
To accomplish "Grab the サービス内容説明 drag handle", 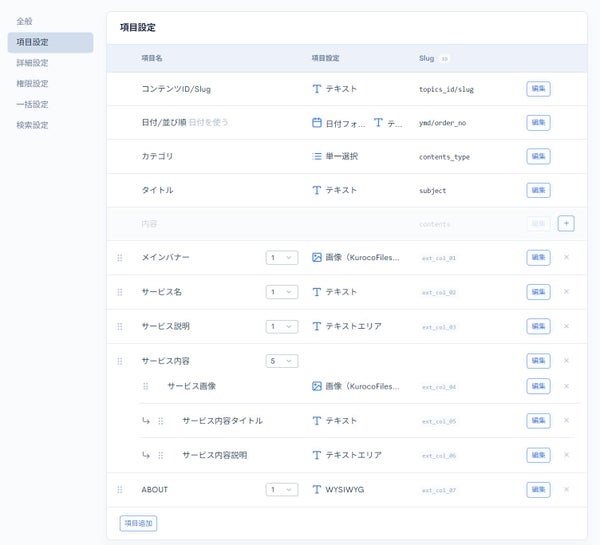I will (x=161, y=455).
